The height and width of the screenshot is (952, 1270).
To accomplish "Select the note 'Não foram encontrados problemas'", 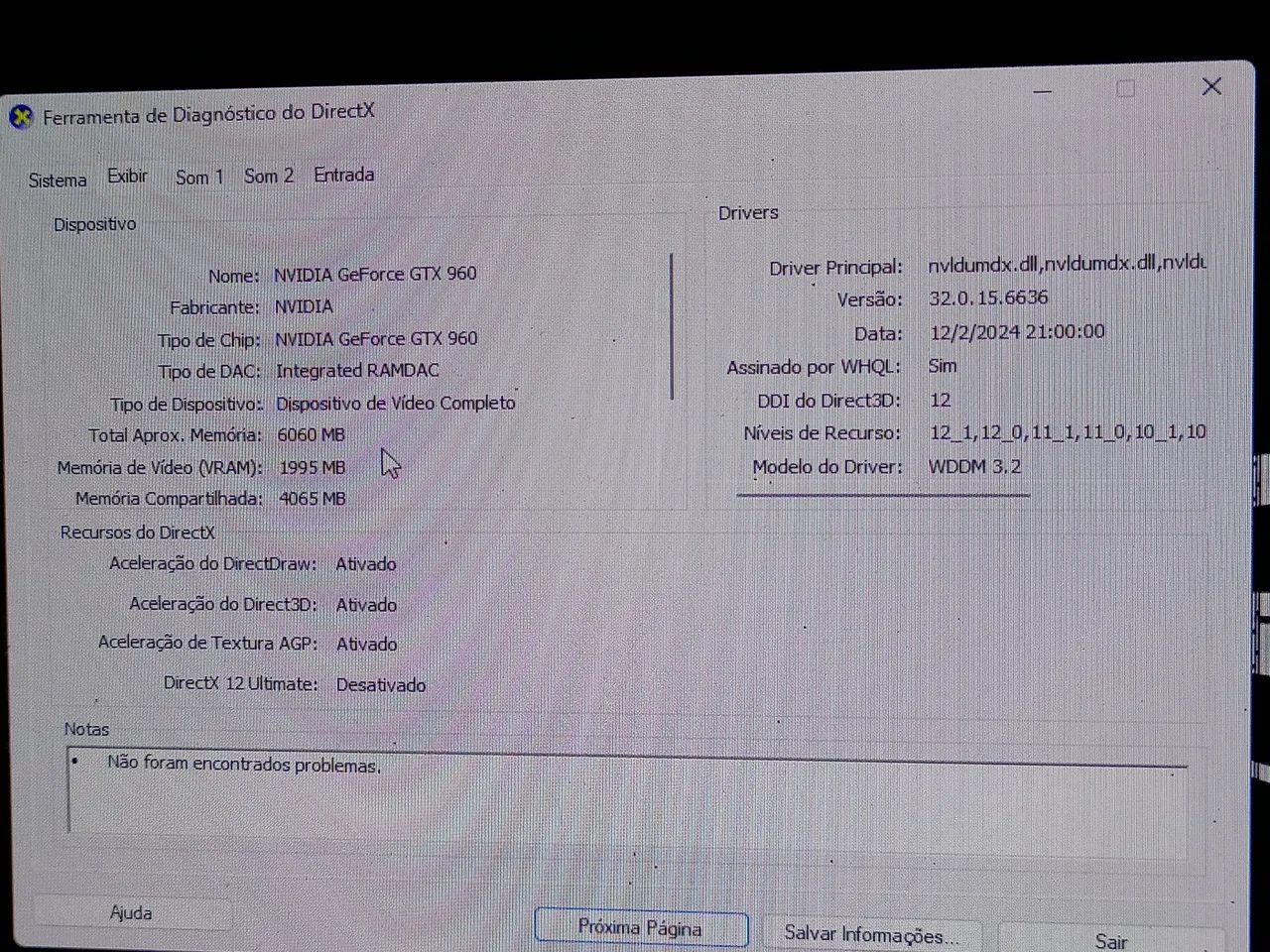I will tap(241, 765).
